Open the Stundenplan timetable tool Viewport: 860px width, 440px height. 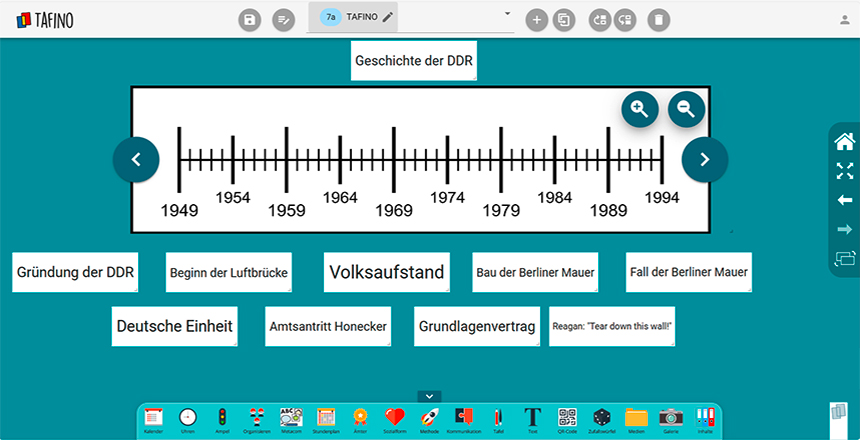325,418
